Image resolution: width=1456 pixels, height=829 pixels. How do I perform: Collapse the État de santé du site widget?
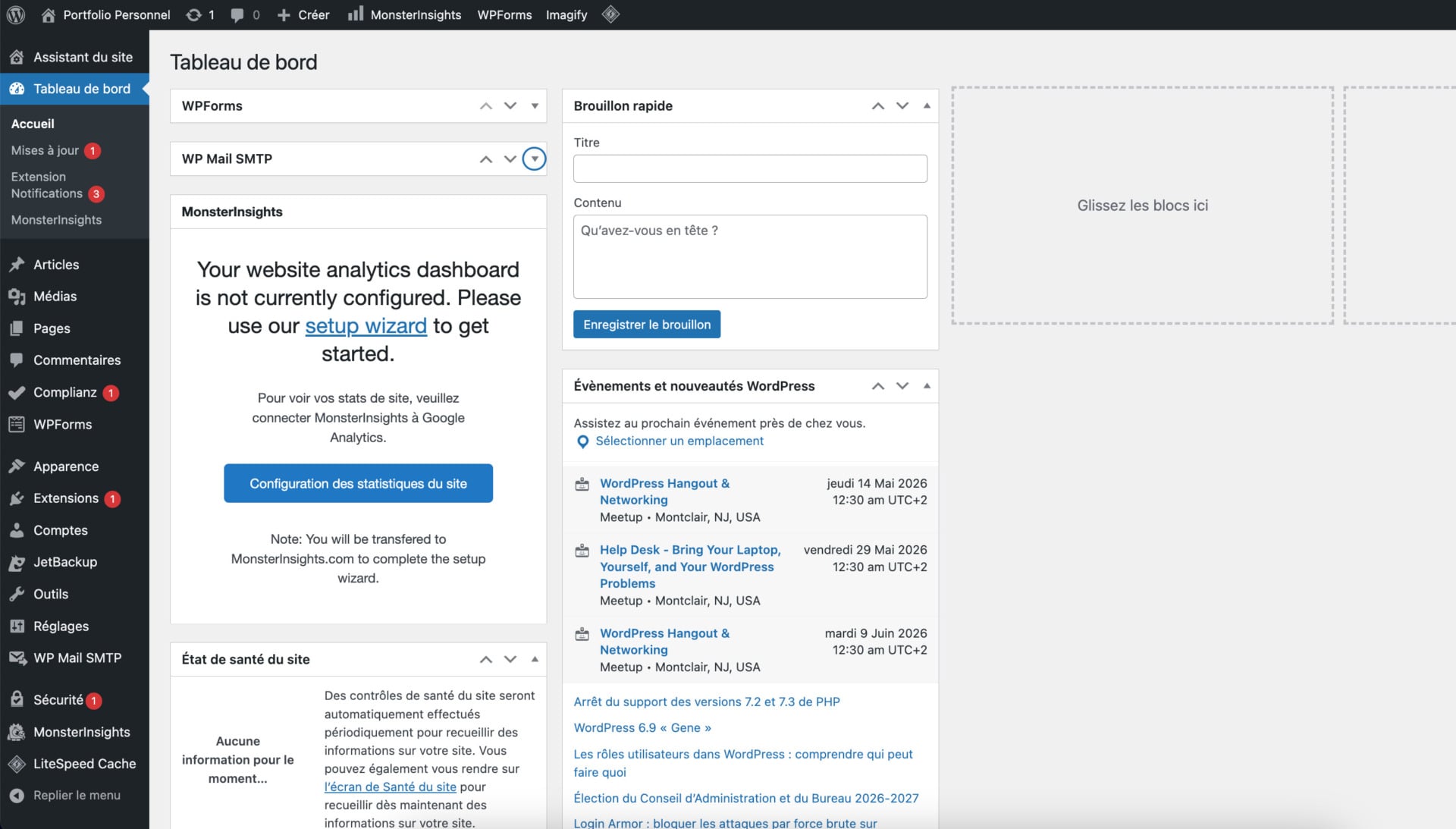[x=535, y=660]
